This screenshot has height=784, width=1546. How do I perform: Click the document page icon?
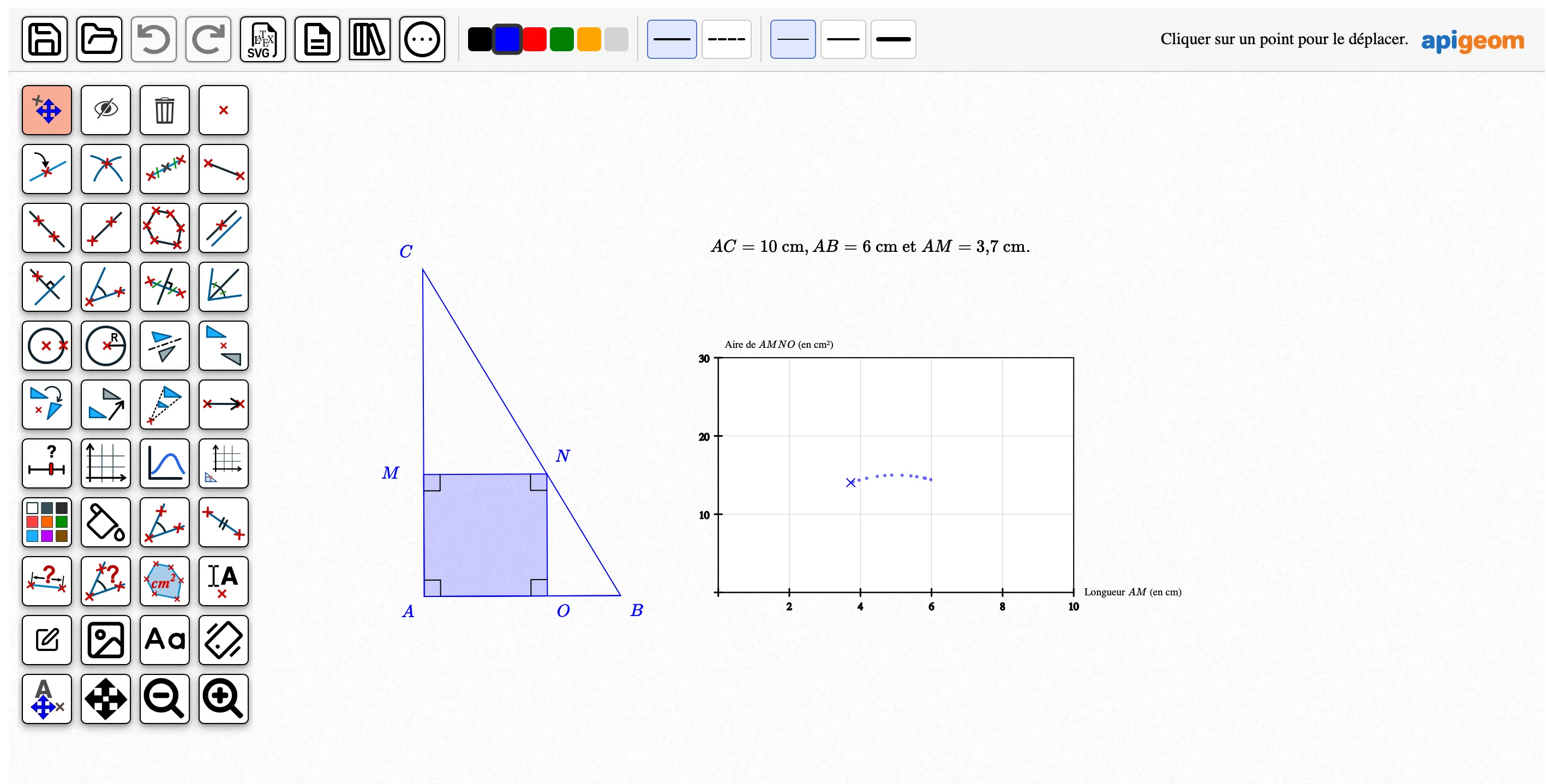pyautogui.click(x=317, y=40)
